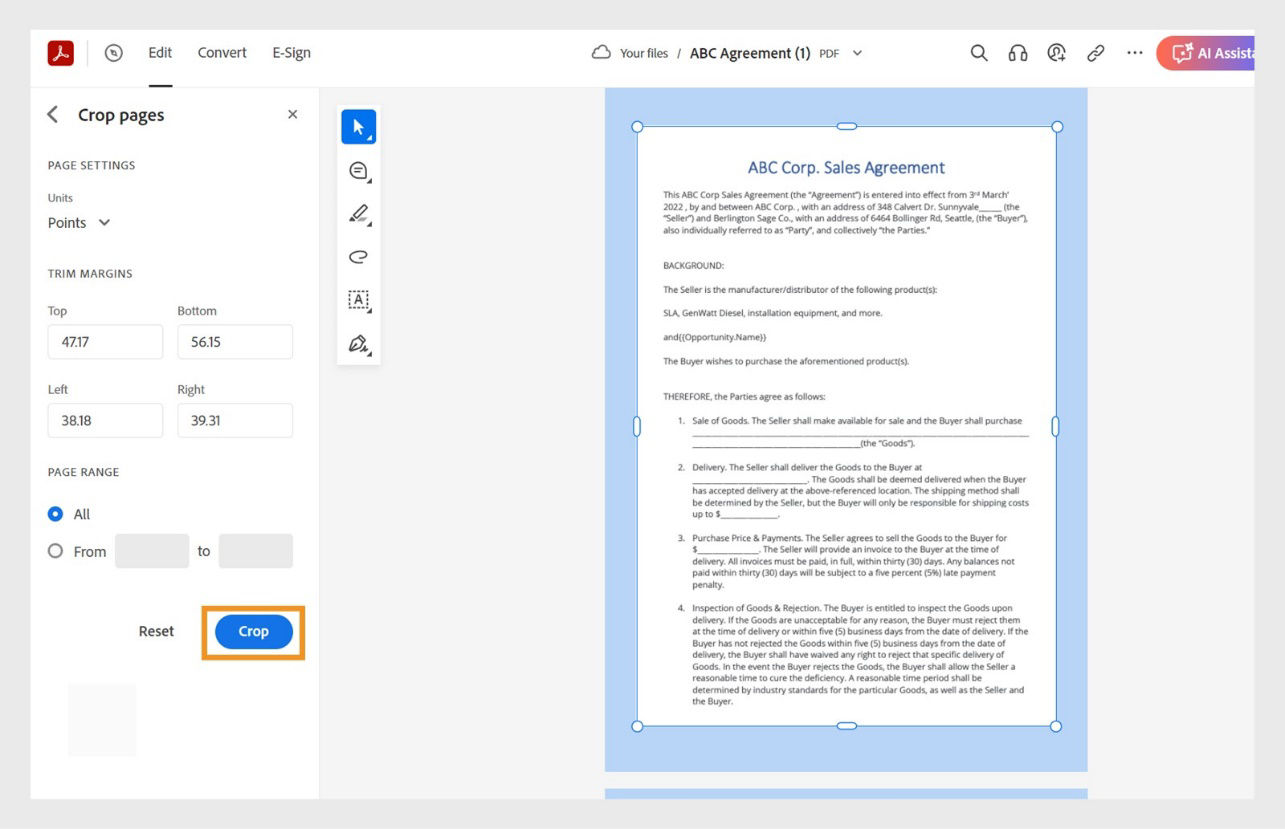Open the more options ellipsis menu
The image size is (1285, 829).
click(1134, 53)
